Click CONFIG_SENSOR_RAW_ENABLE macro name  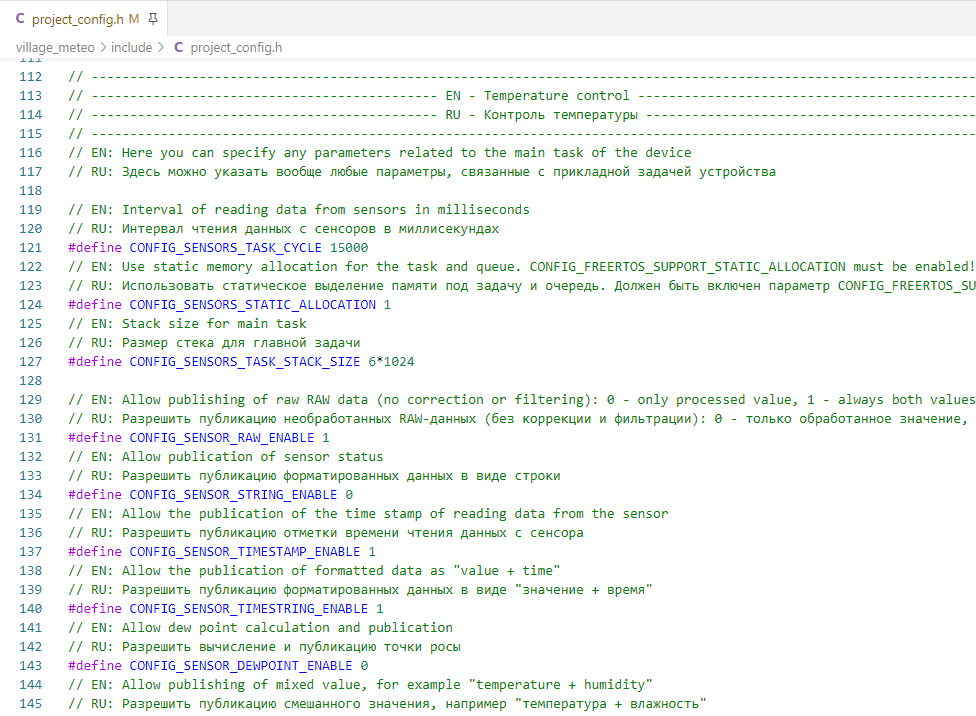point(222,438)
